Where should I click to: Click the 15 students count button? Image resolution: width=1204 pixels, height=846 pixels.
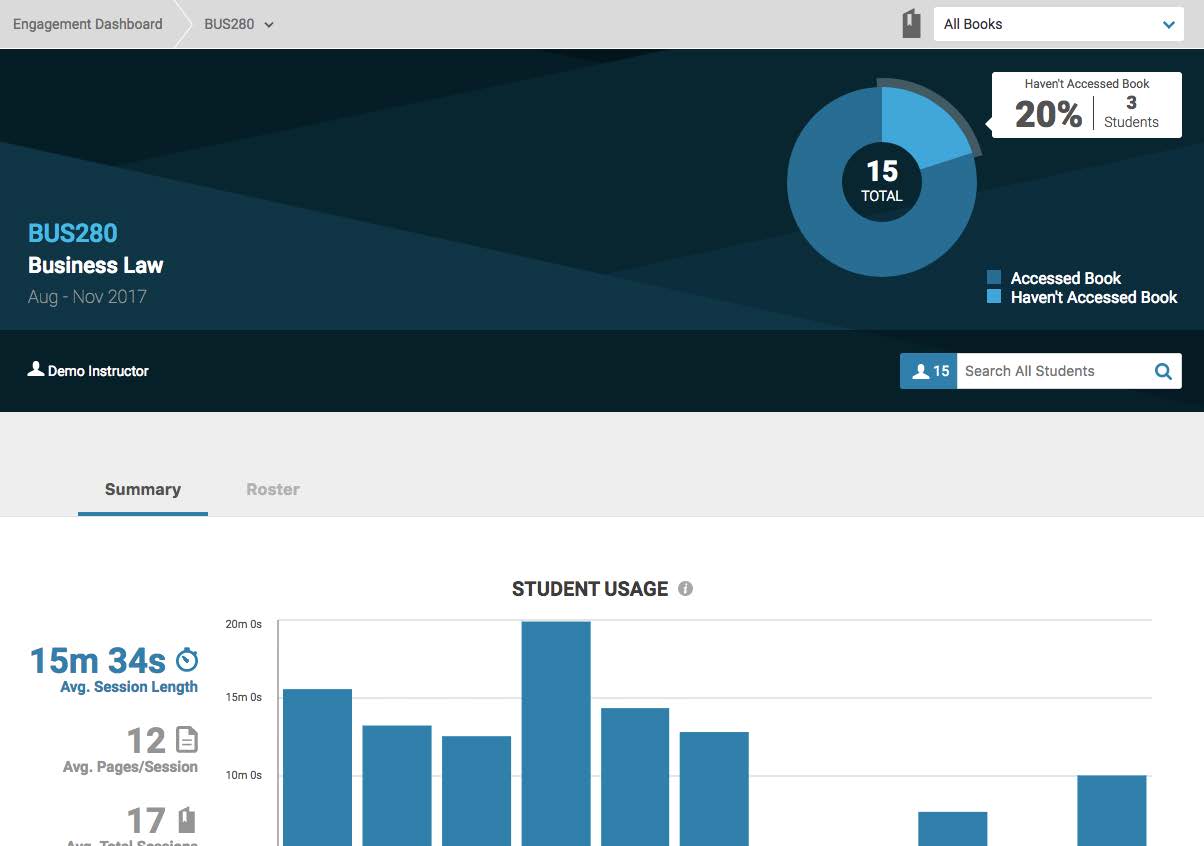pyautogui.click(x=929, y=371)
